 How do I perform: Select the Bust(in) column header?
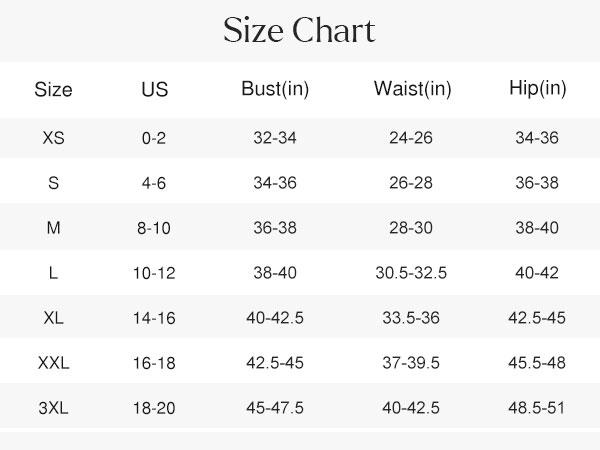click(x=275, y=89)
